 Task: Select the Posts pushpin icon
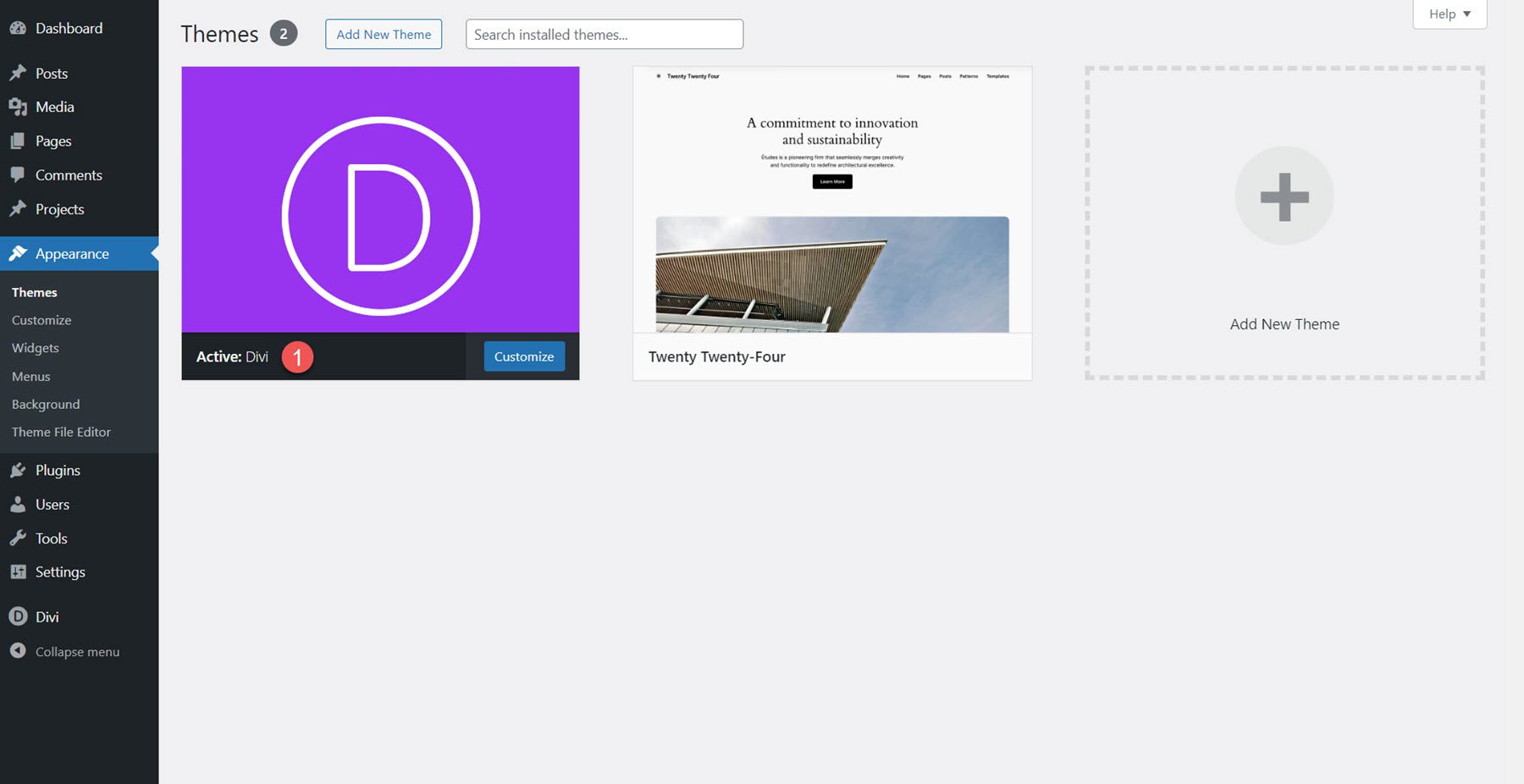19,73
